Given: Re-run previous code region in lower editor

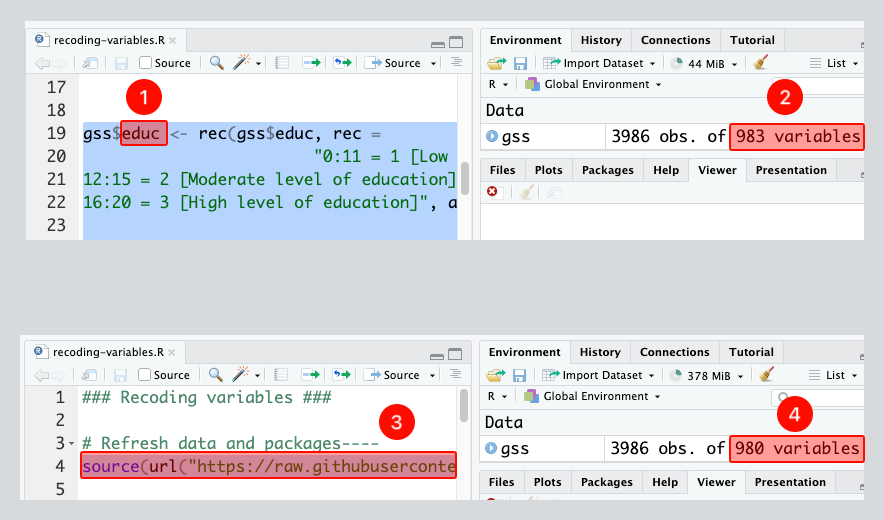Looking at the screenshot, I should (x=342, y=374).
